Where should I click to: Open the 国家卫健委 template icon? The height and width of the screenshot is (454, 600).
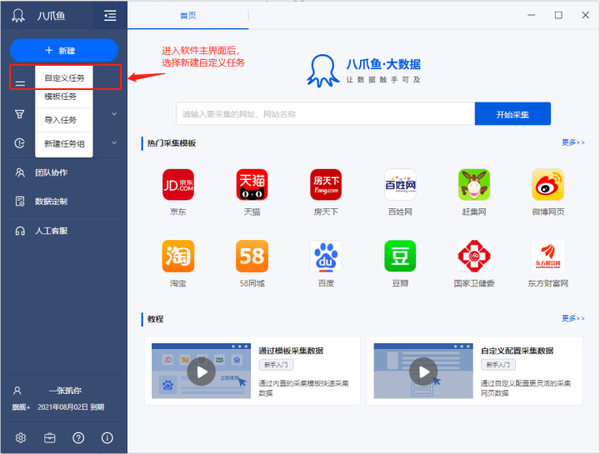[x=474, y=256]
